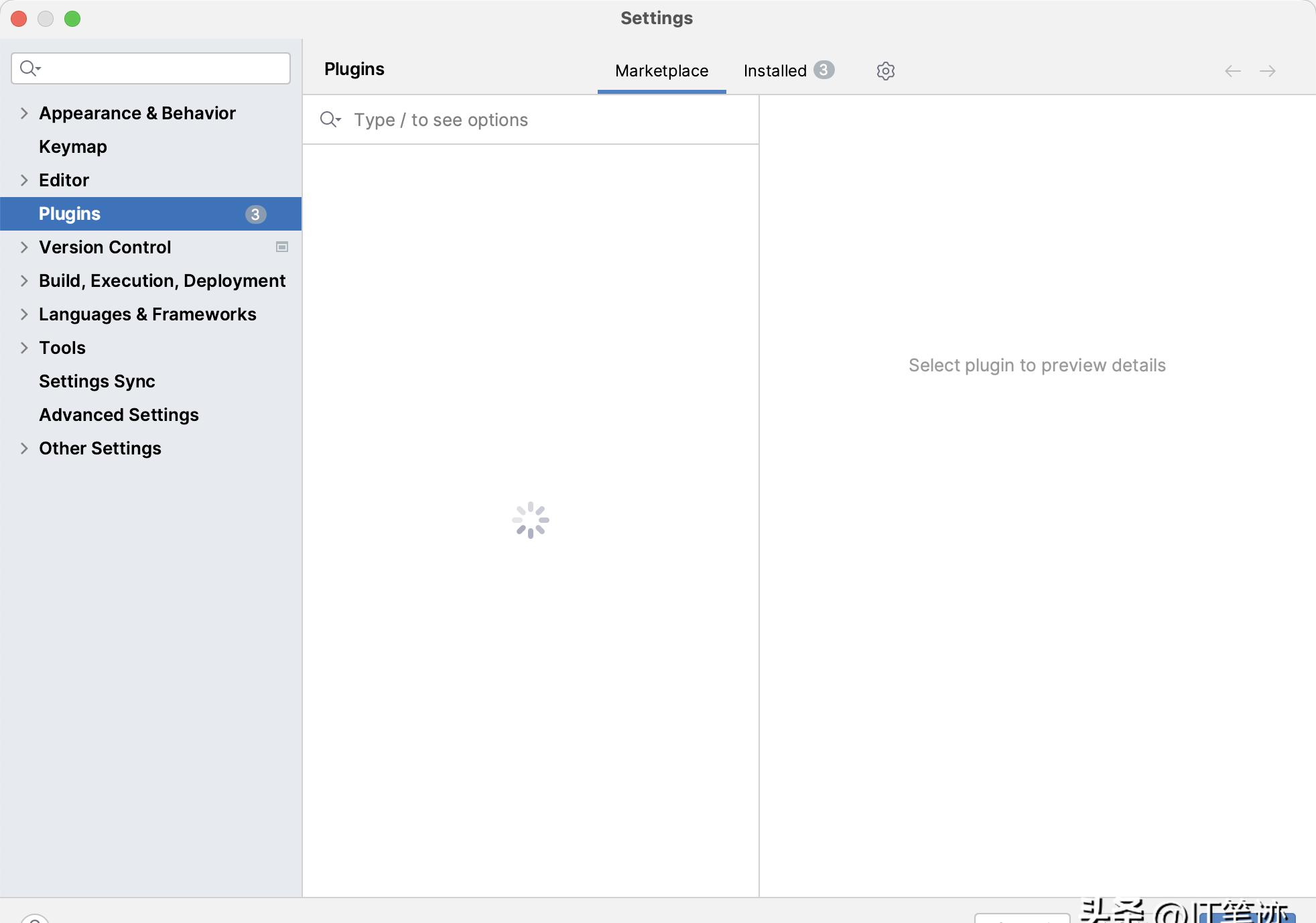Select Version Control label
Viewport: 1316px width, 923px height.
(105, 247)
